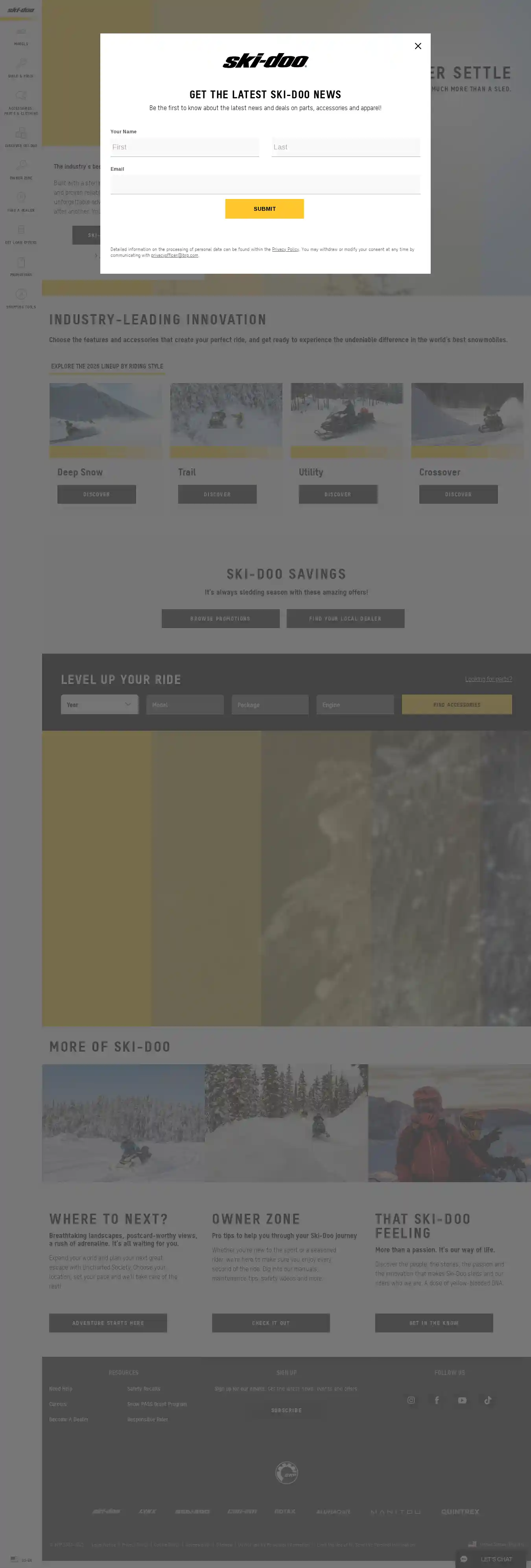Open the Get Loan Offers calculator icon
Screen dimensions: 531x1568
[21, 230]
